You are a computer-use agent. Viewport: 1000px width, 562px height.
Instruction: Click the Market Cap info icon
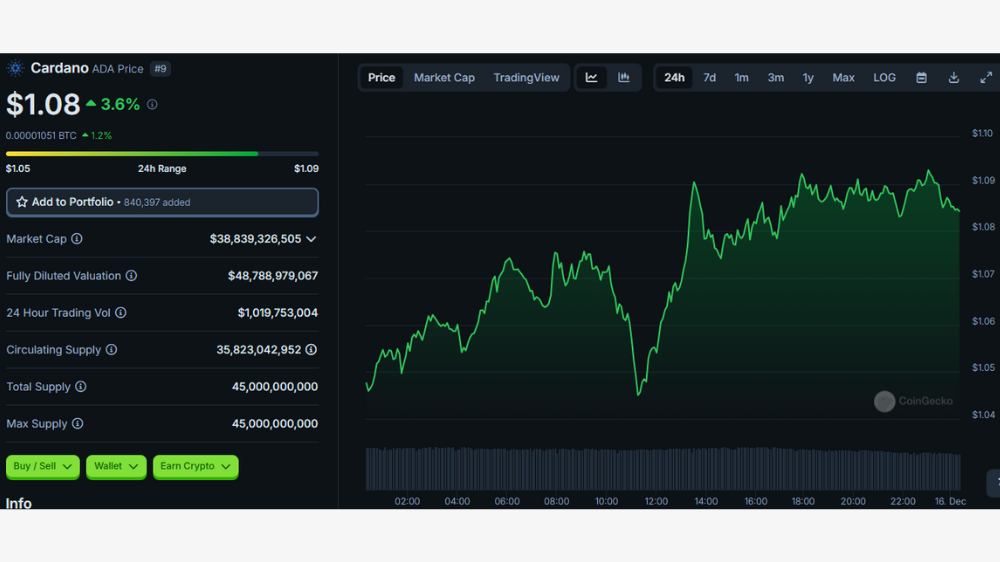pyautogui.click(x=77, y=239)
